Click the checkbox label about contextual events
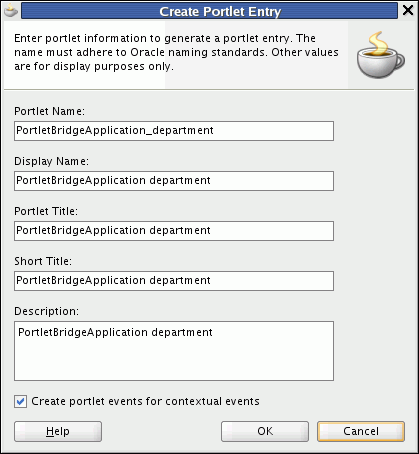 [145, 401]
